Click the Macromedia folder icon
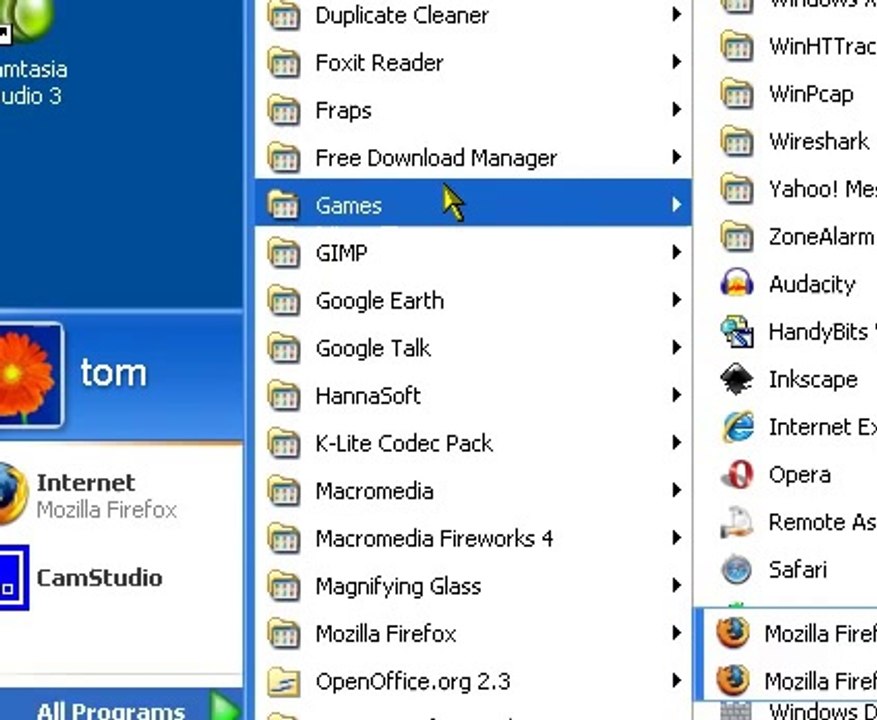The image size is (877, 720). tap(284, 491)
